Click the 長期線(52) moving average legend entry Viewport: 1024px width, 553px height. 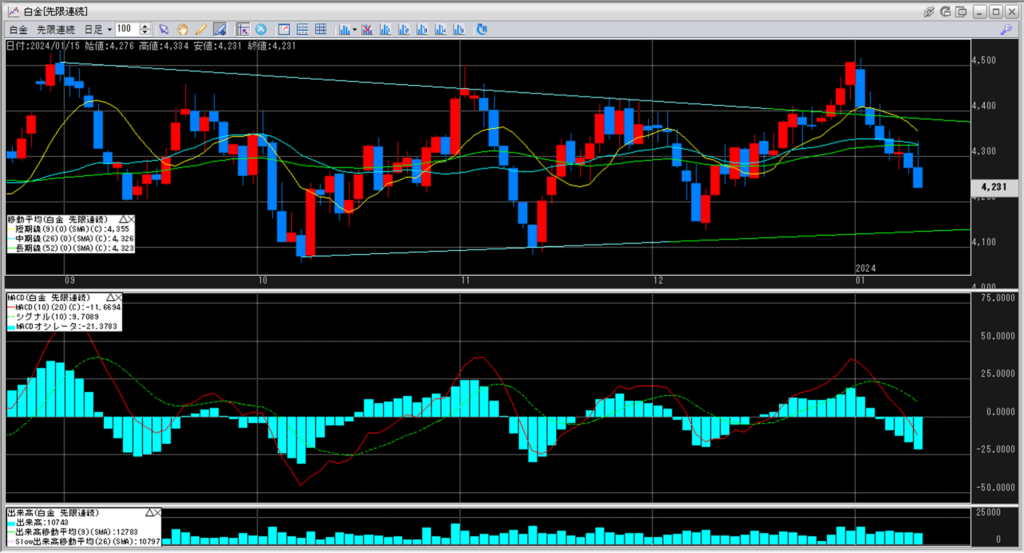click(x=71, y=249)
